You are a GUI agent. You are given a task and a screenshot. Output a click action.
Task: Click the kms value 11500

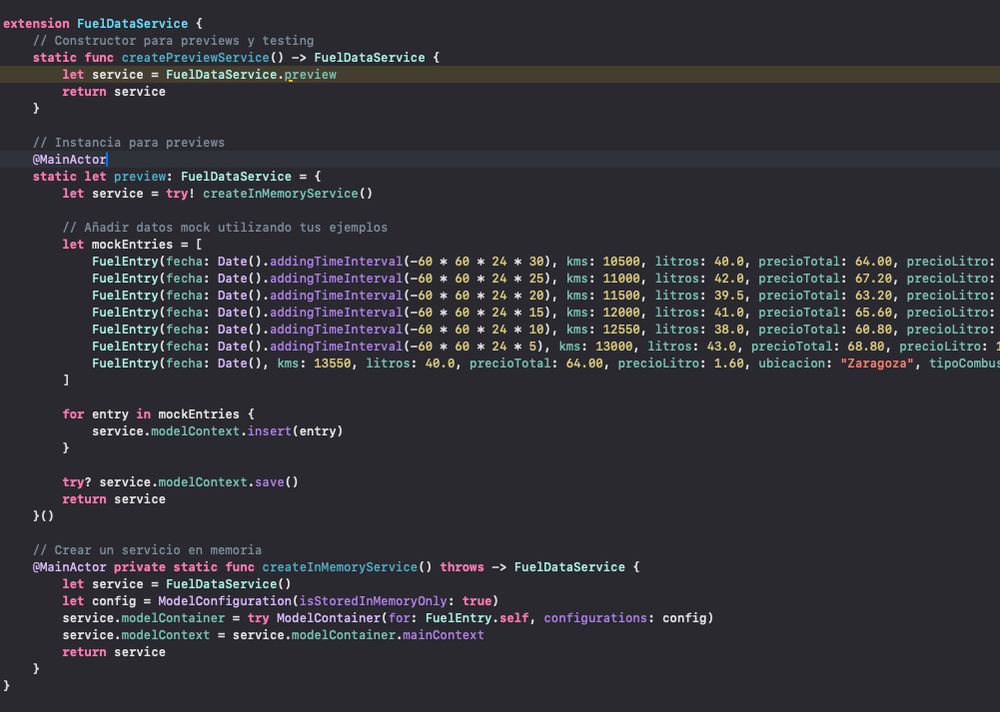(621, 295)
